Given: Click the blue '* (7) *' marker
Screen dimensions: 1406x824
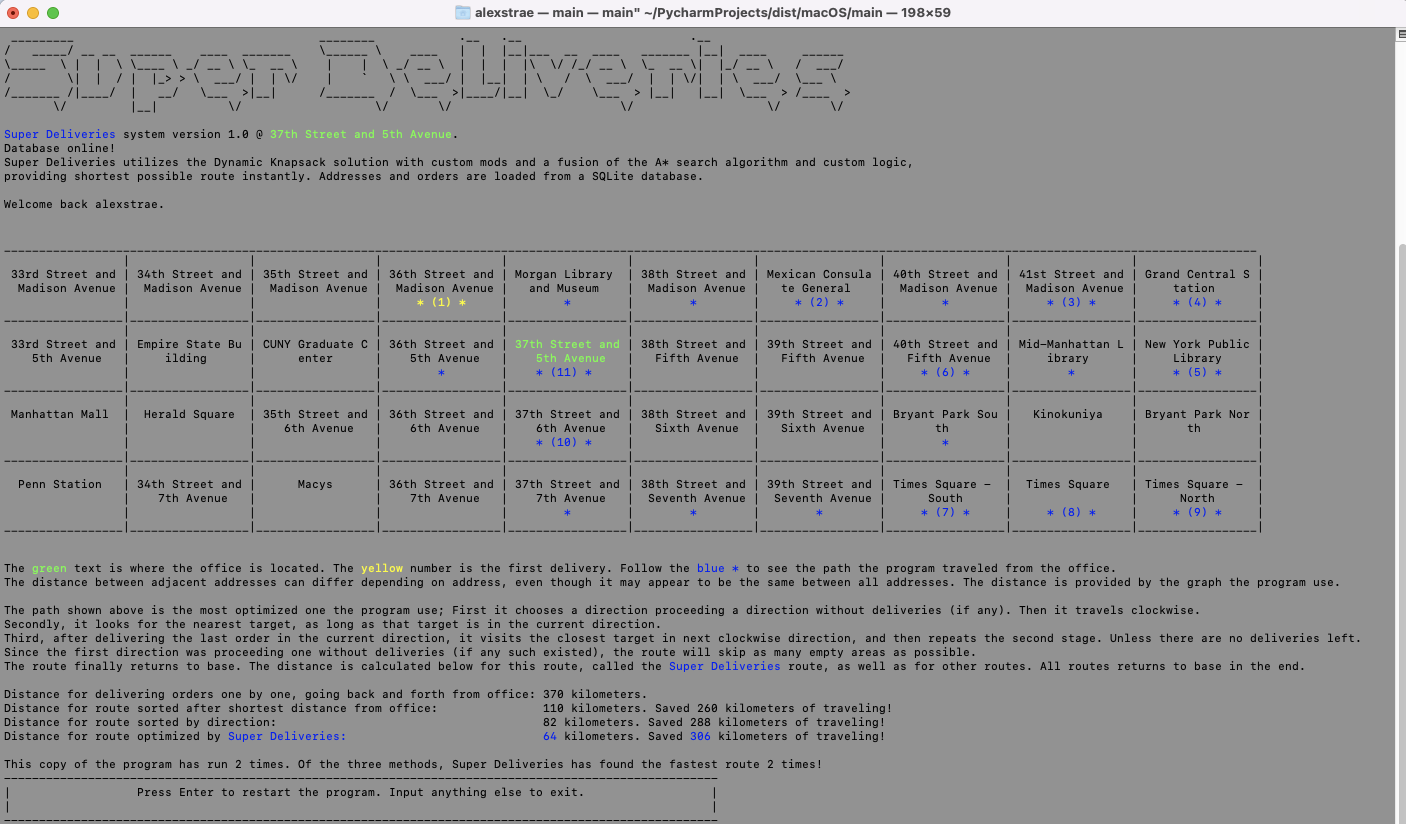Looking at the screenshot, I should pyautogui.click(x=945, y=512).
